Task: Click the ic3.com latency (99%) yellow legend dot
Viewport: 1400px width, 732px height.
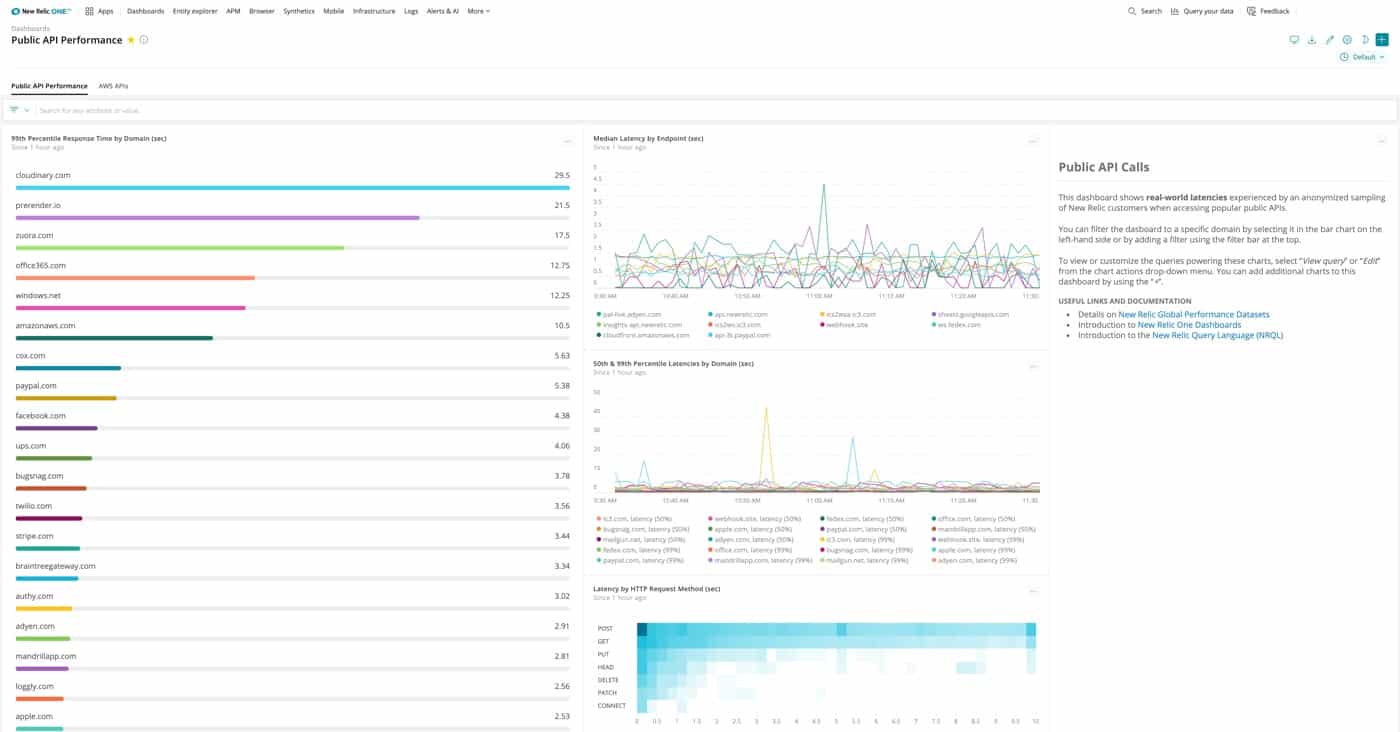Action: tap(822, 540)
